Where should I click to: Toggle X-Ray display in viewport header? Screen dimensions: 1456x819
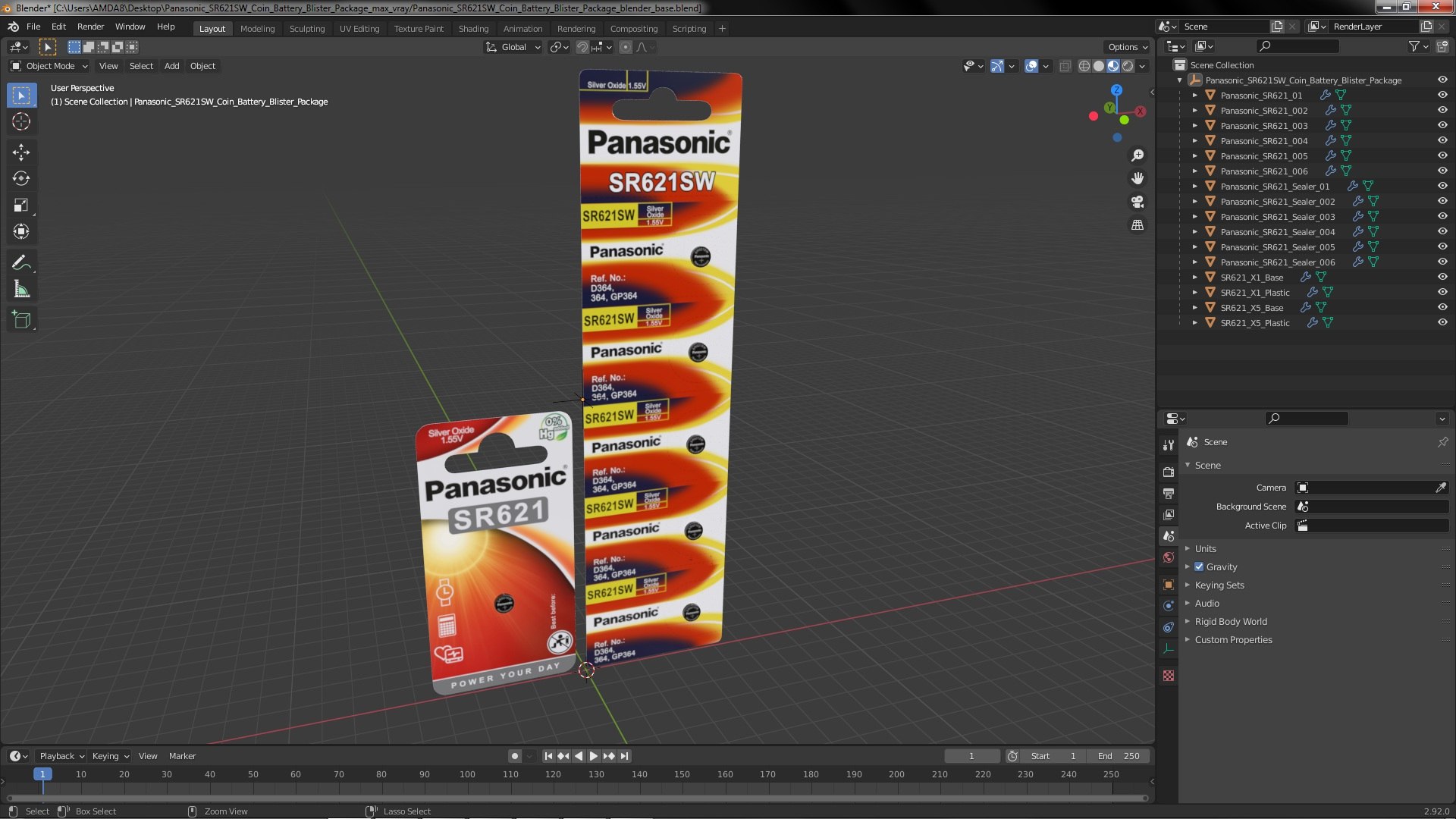pyautogui.click(x=1065, y=66)
